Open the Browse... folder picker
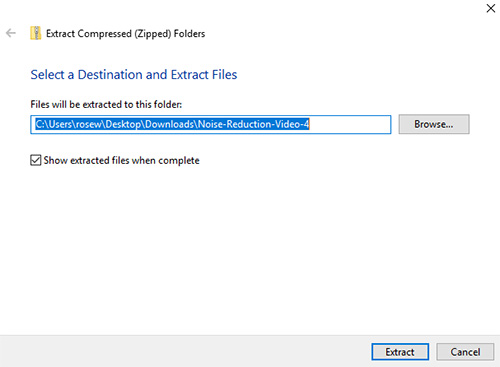Image resolution: width=500 pixels, height=367 pixels. (x=434, y=124)
